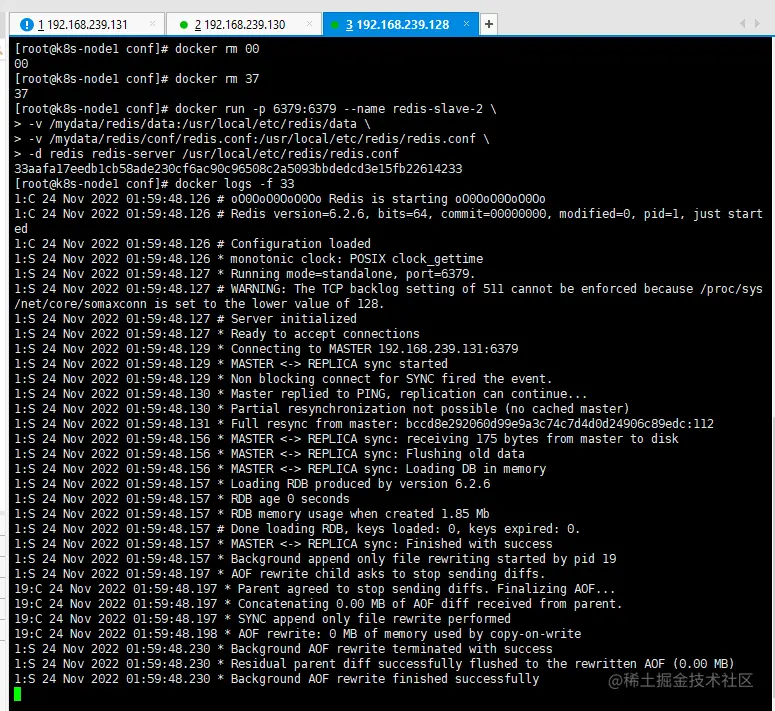This screenshot has width=775, height=711.
Task: Click the 'RDB age 0 seconds' log line
Action: coord(182,499)
